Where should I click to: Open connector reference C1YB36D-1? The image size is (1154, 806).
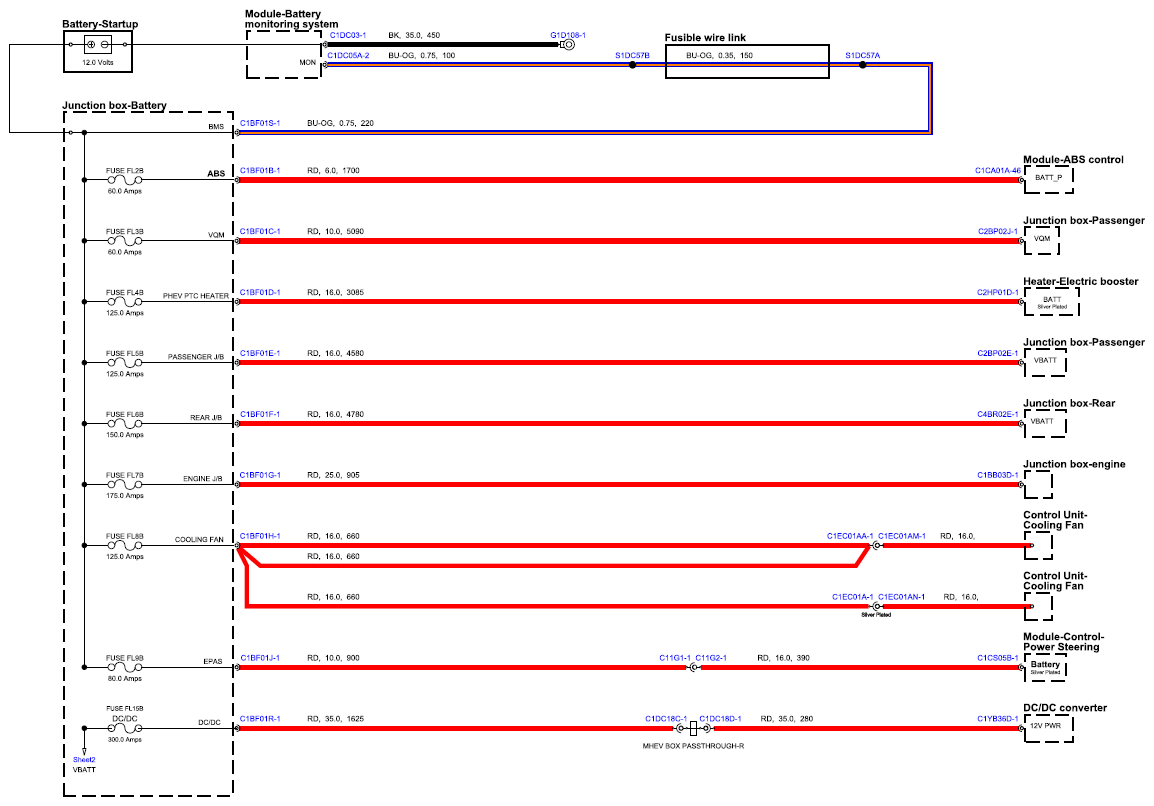tap(998, 718)
